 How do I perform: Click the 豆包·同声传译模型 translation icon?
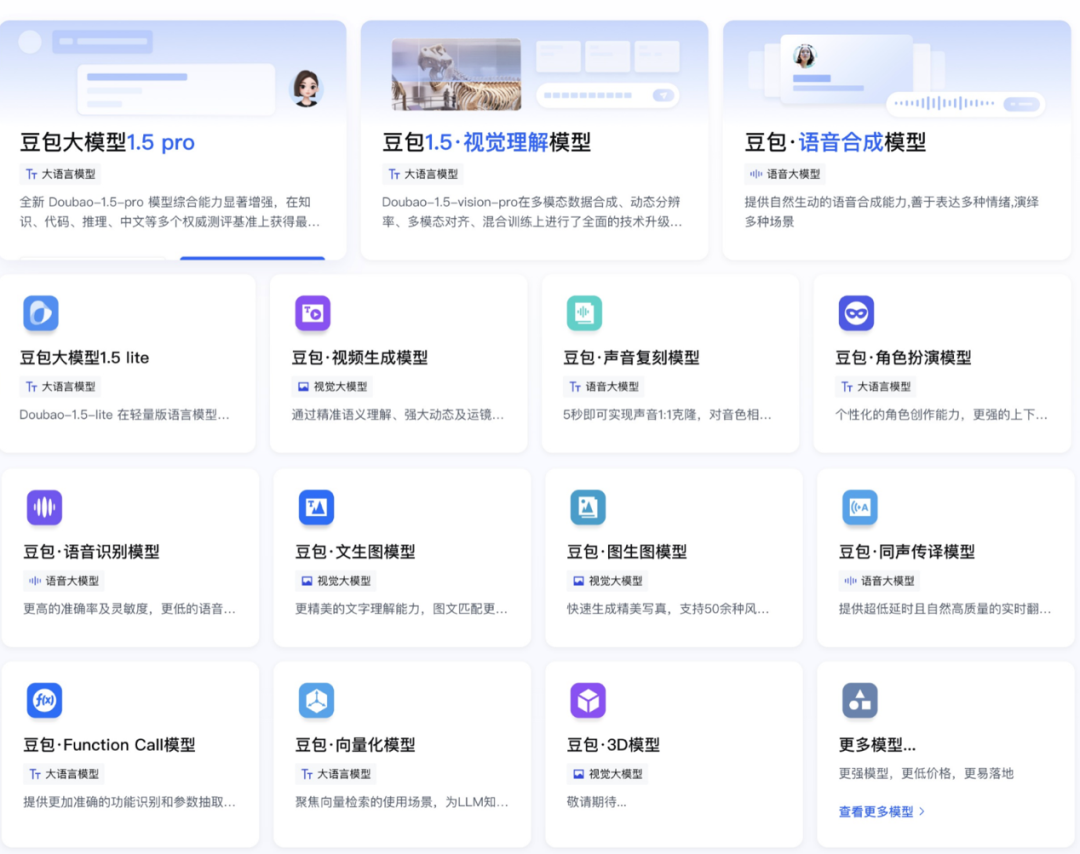[x=860, y=507]
